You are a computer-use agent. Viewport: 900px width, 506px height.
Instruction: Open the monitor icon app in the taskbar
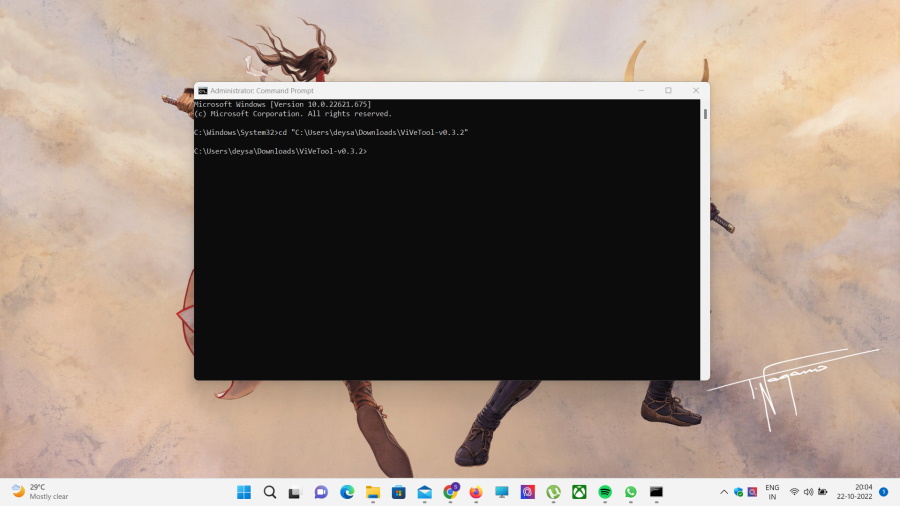(x=502, y=492)
